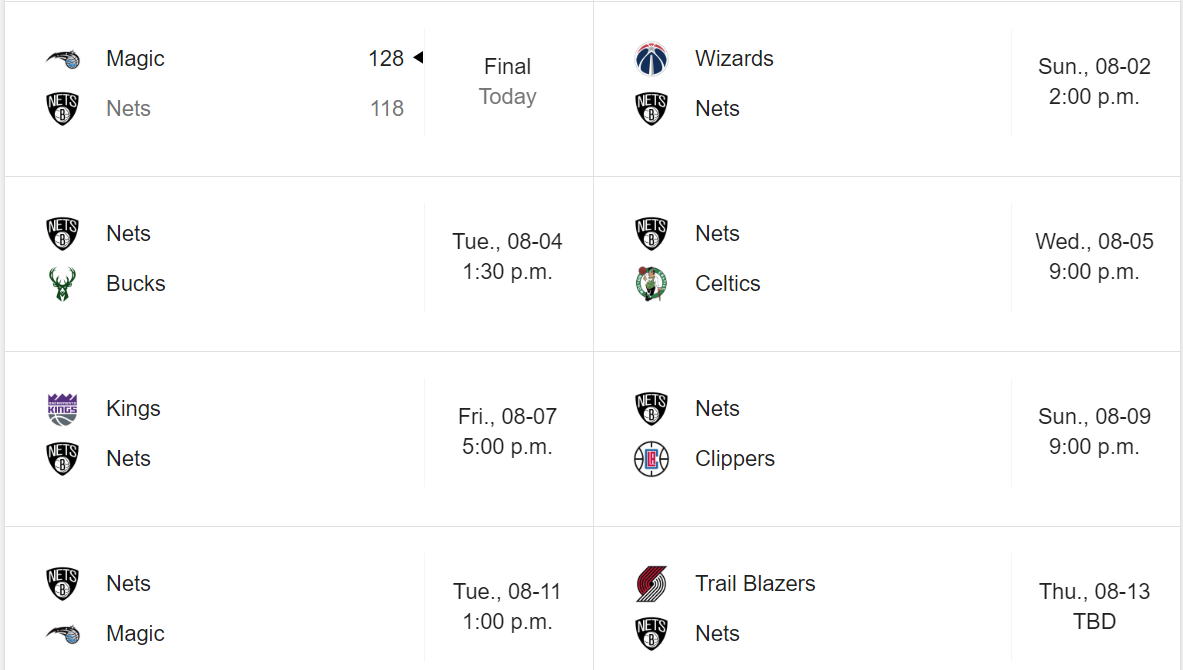Click the Milwaukee Bucks deer logo
The image size is (1183, 670).
[x=63, y=284]
